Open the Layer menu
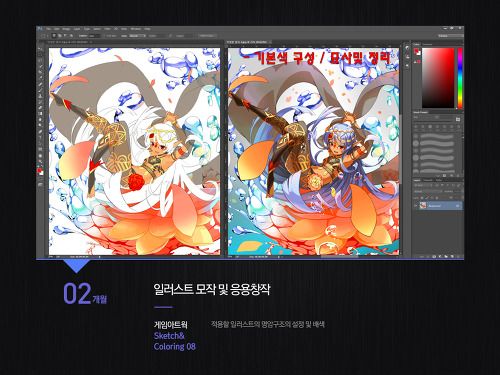Screen dimensions: 500x375 pos(77,29)
